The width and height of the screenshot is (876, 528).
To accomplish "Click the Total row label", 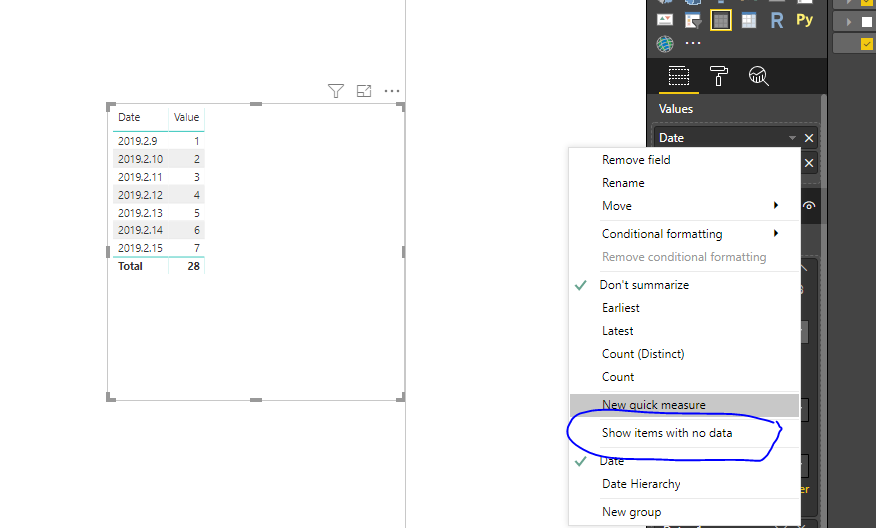I will pos(130,266).
